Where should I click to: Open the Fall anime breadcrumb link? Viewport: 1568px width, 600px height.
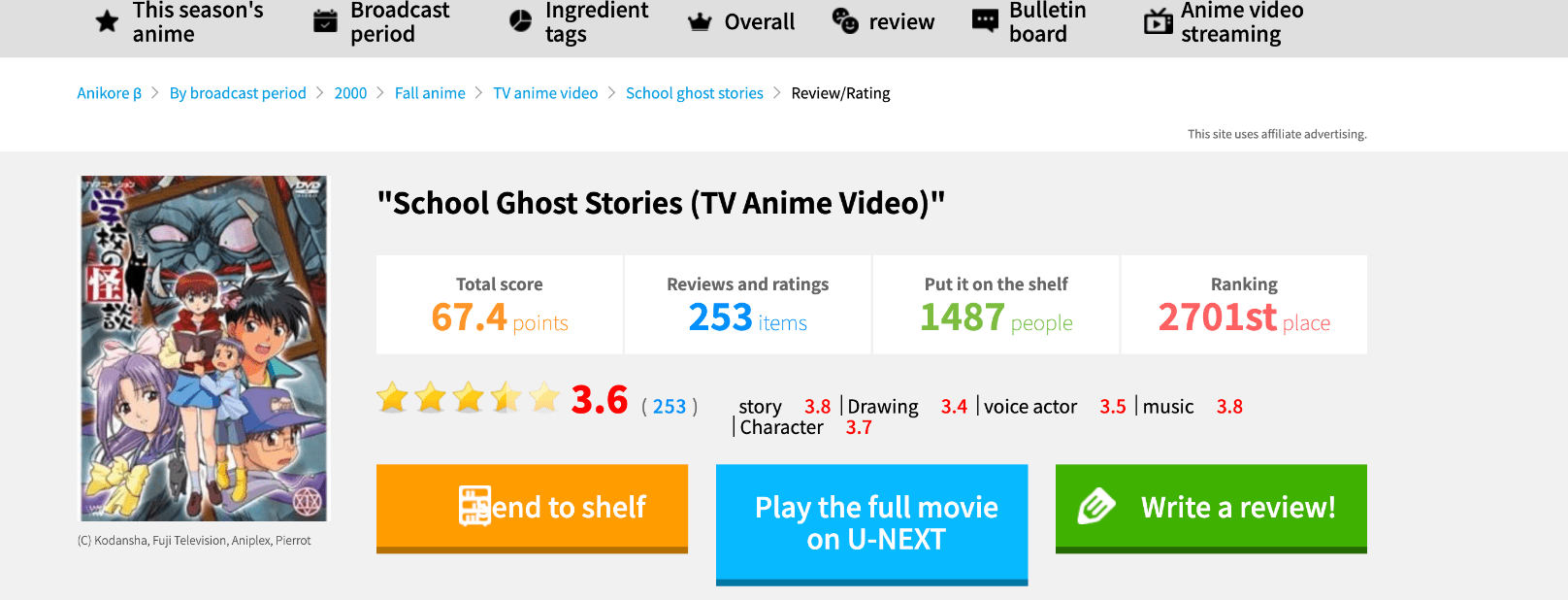(x=430, y=93)
